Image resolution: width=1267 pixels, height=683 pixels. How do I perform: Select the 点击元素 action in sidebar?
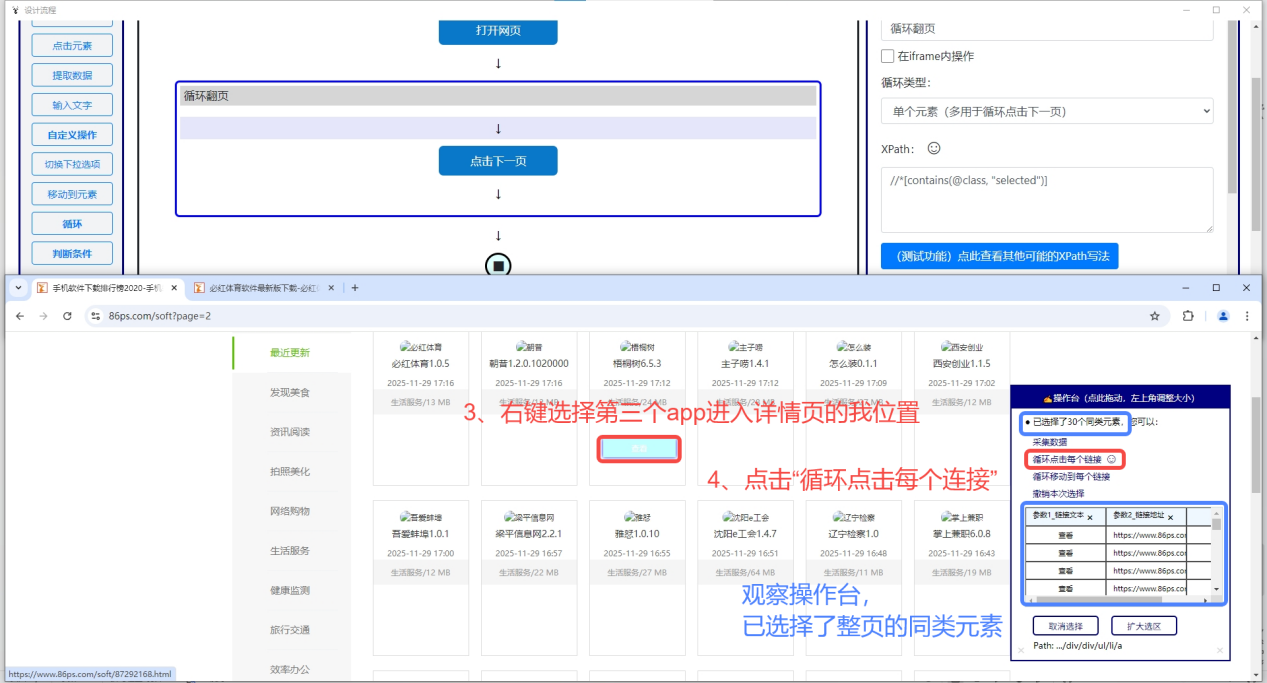click(x=71, y=45)
